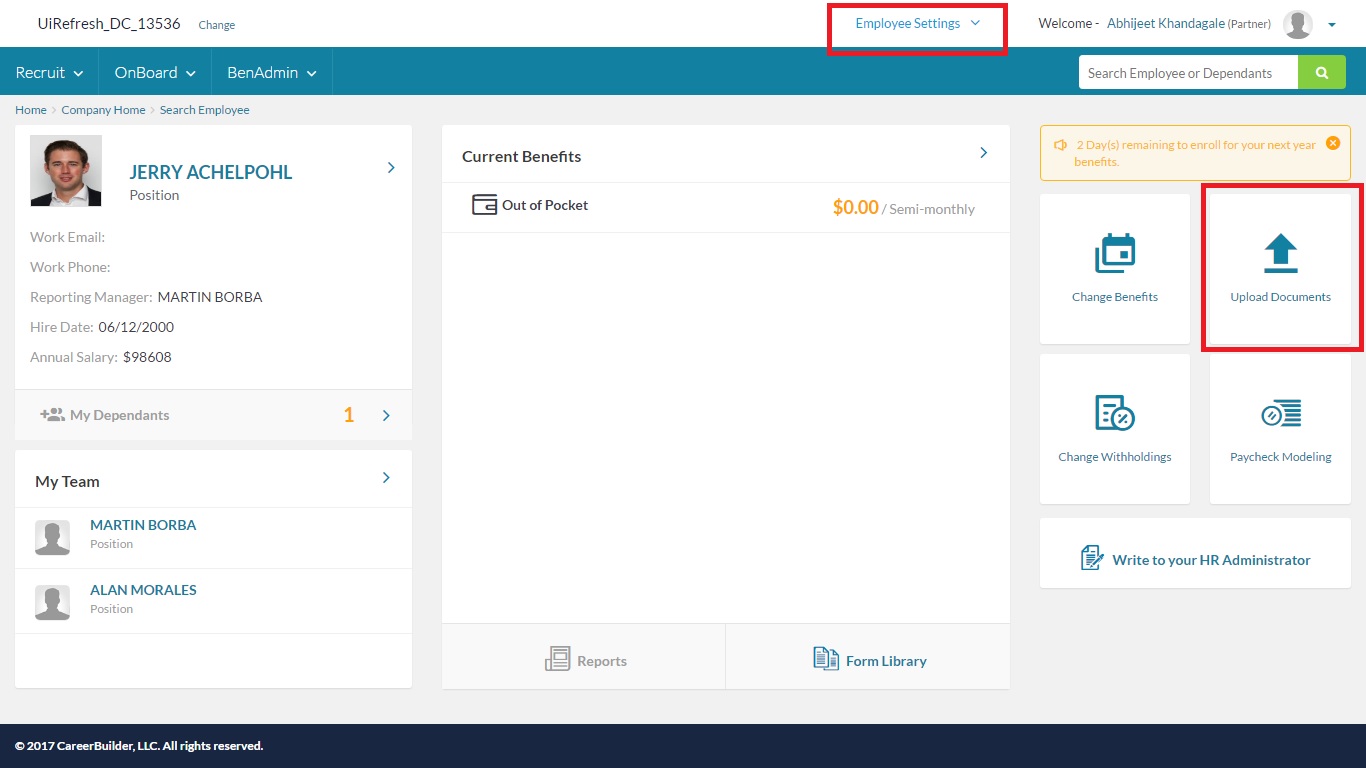Open the BenAdmin dropdown menu

click(x=271, y=73)
